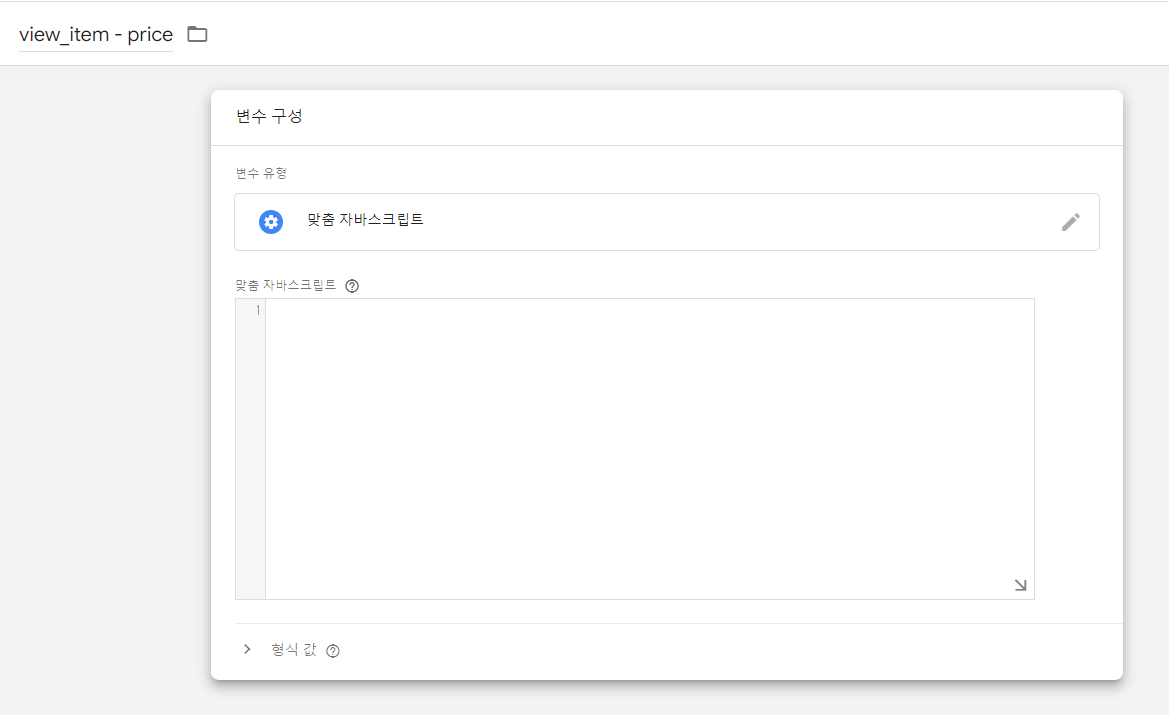Click the folder icon beside the variable name
The image size is (1169, 715).
coord(196,33)
